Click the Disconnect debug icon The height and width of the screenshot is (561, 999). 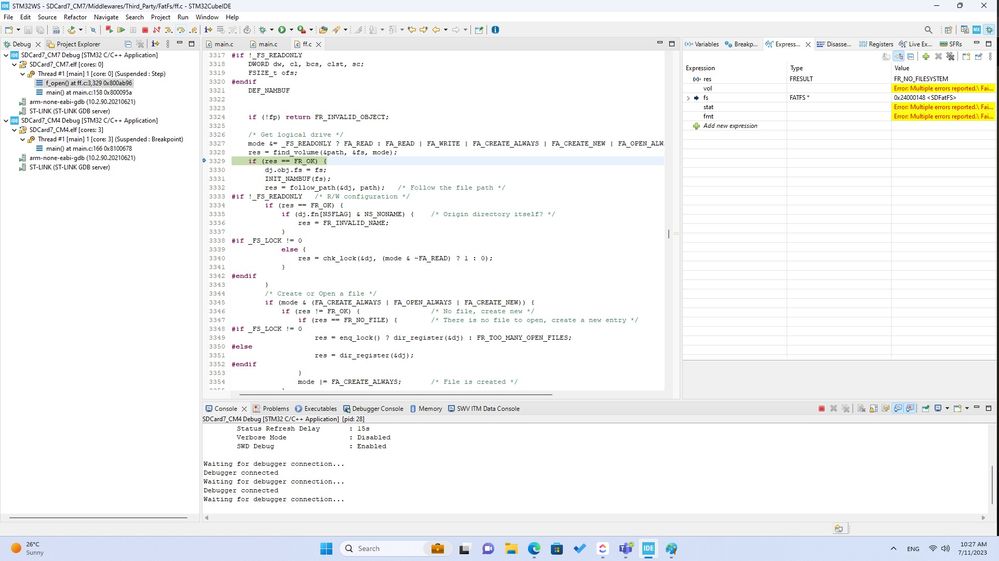point(156,29)
